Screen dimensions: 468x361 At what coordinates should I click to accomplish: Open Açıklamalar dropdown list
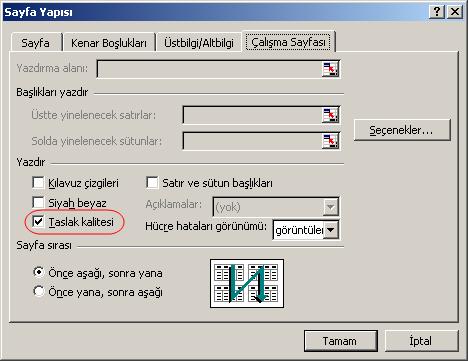331,207
